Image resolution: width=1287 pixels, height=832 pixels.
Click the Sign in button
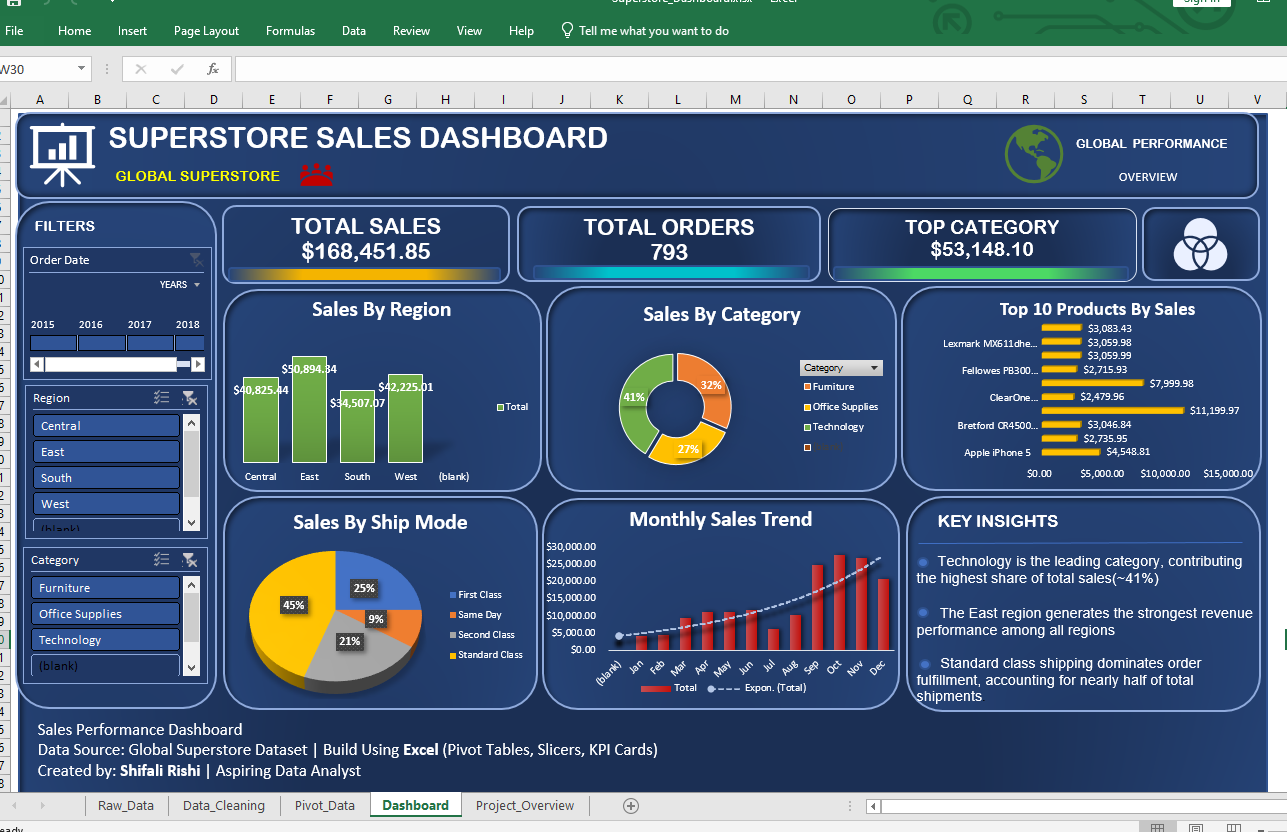1201,4
